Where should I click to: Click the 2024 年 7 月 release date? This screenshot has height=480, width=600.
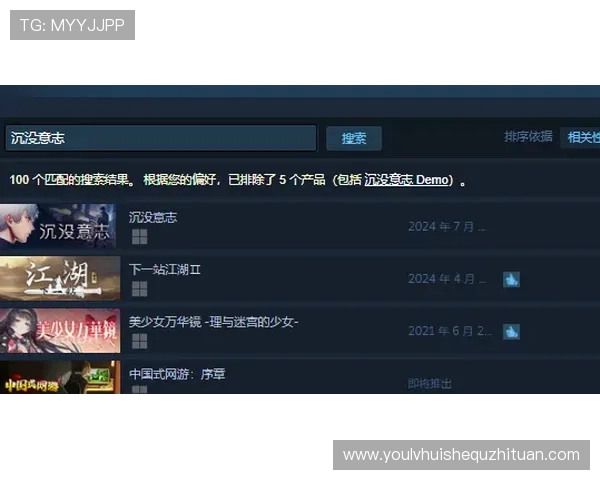point(447,227)
